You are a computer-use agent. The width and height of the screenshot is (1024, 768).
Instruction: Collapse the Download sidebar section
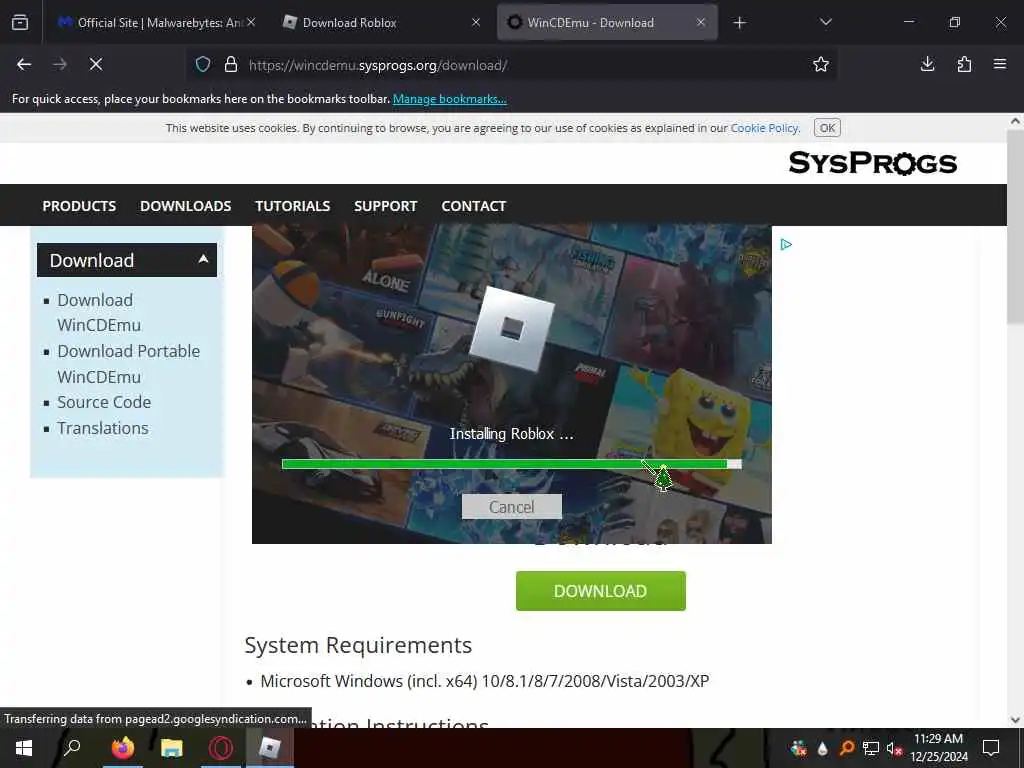pos(127,260)
